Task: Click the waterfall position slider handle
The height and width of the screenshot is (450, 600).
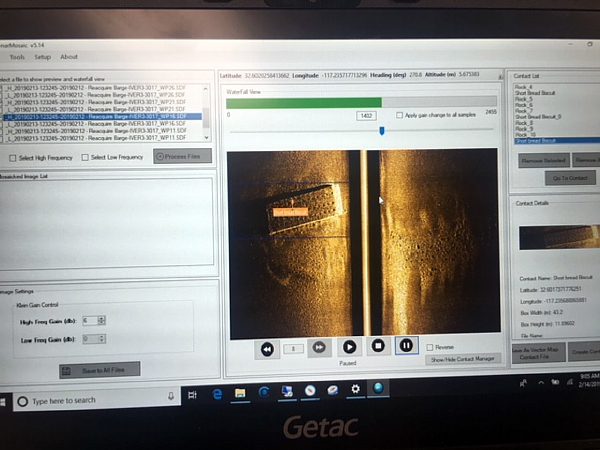Action: click(x=382, y=131)
